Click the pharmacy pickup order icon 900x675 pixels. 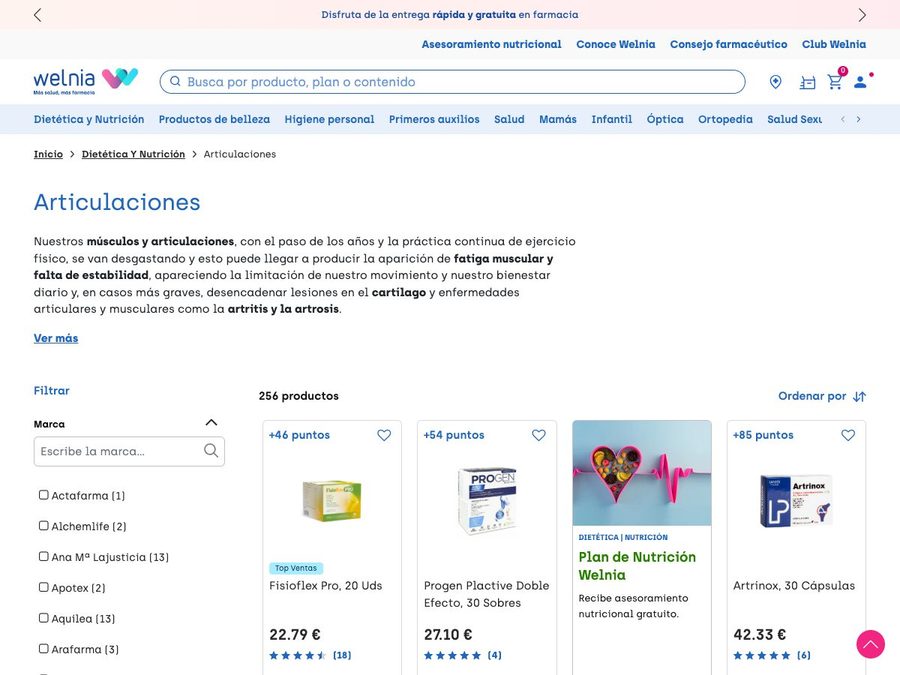coord(808,83)
